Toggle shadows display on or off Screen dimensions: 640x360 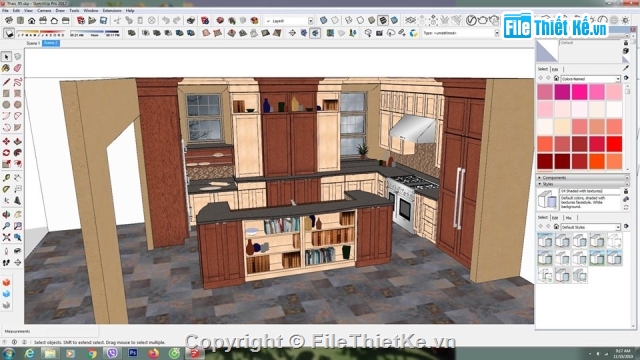point(9,33)
